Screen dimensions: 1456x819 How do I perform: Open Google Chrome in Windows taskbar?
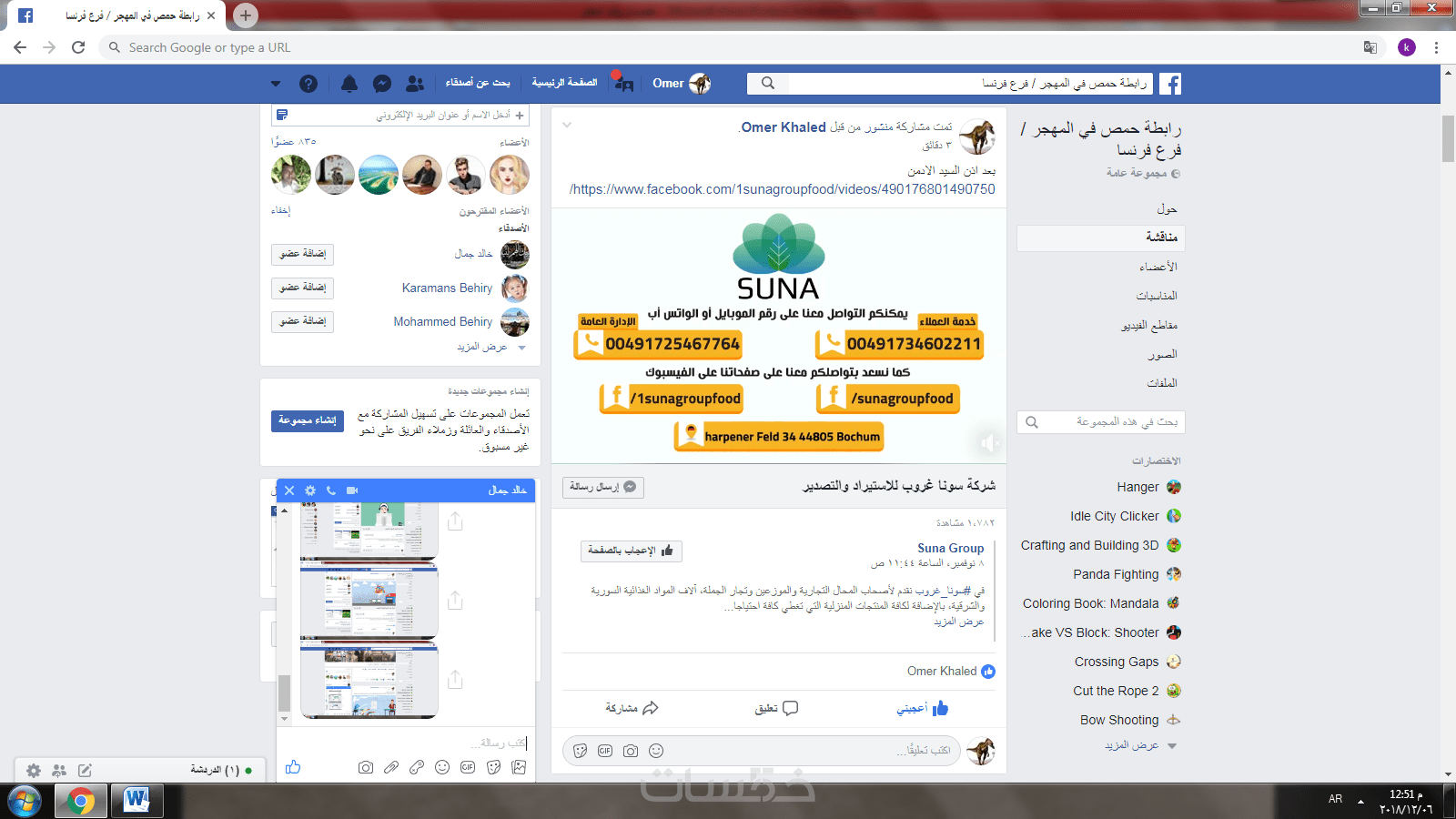point(80,801)
